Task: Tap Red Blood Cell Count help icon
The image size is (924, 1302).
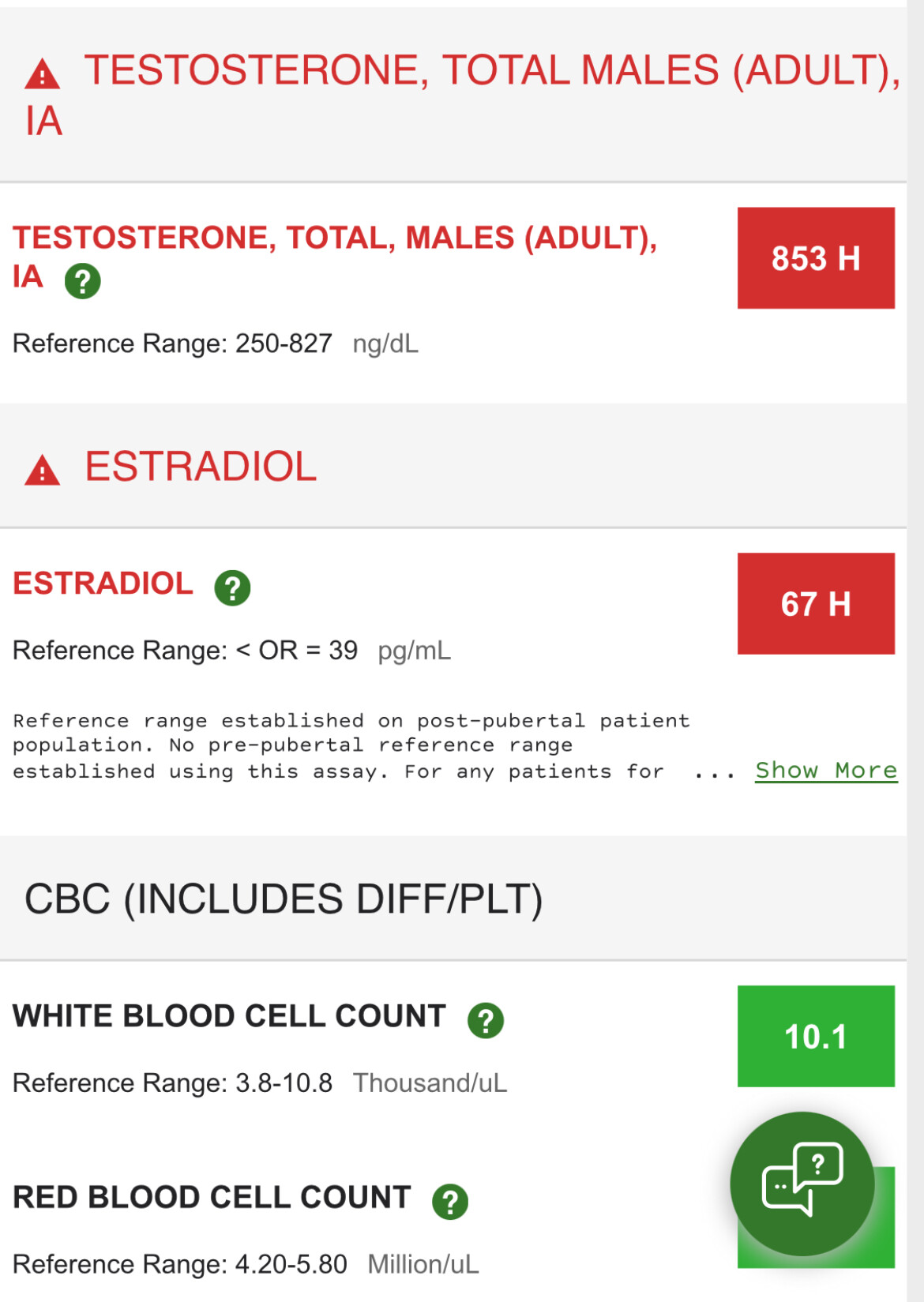Action: (450, 1202)
